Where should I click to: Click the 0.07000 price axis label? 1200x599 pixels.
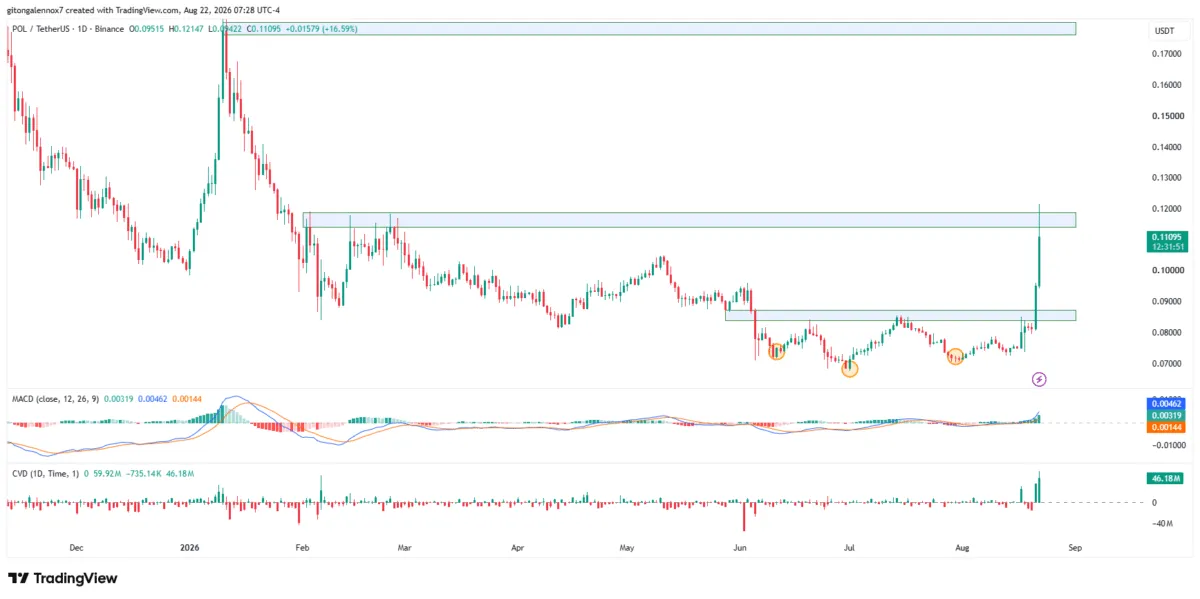(1168, 363)
